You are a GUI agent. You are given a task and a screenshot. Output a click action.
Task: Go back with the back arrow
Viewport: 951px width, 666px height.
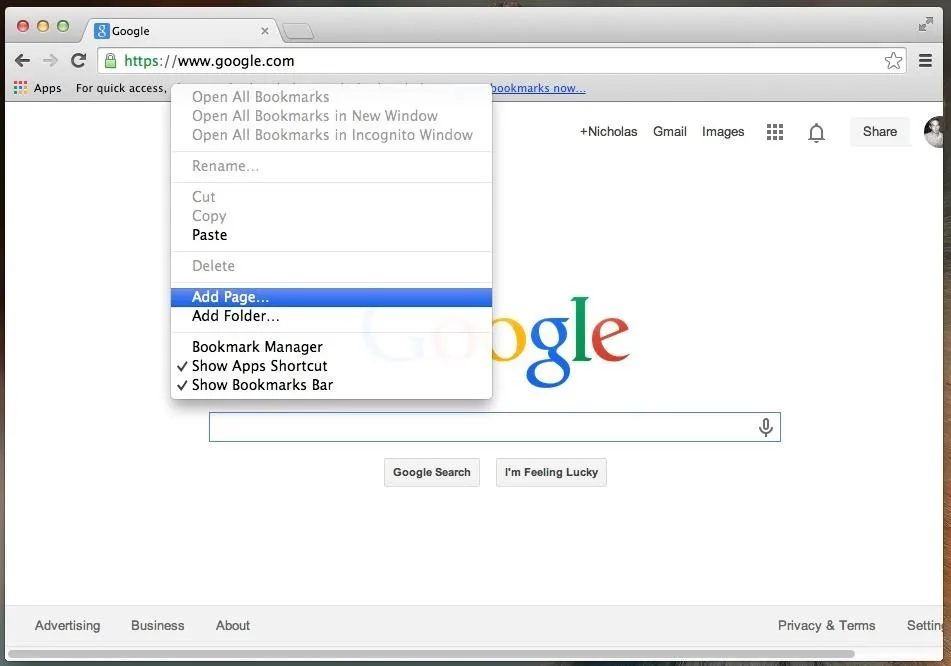pyautogui.click(x=22, y=61)
